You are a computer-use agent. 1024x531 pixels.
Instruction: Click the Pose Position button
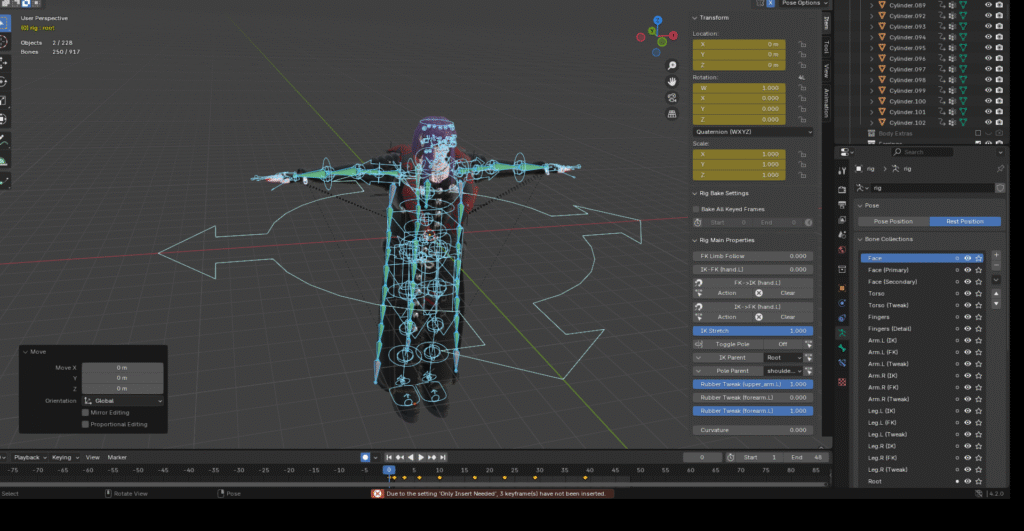click(893, 221)
